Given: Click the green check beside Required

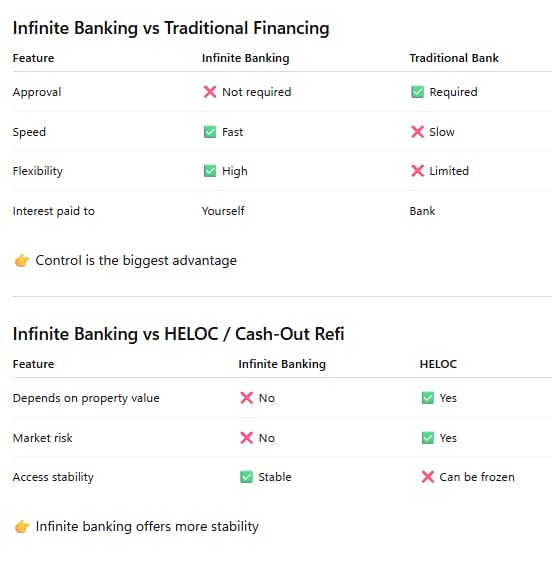Looking at the screenshot, I should (417, 92).
